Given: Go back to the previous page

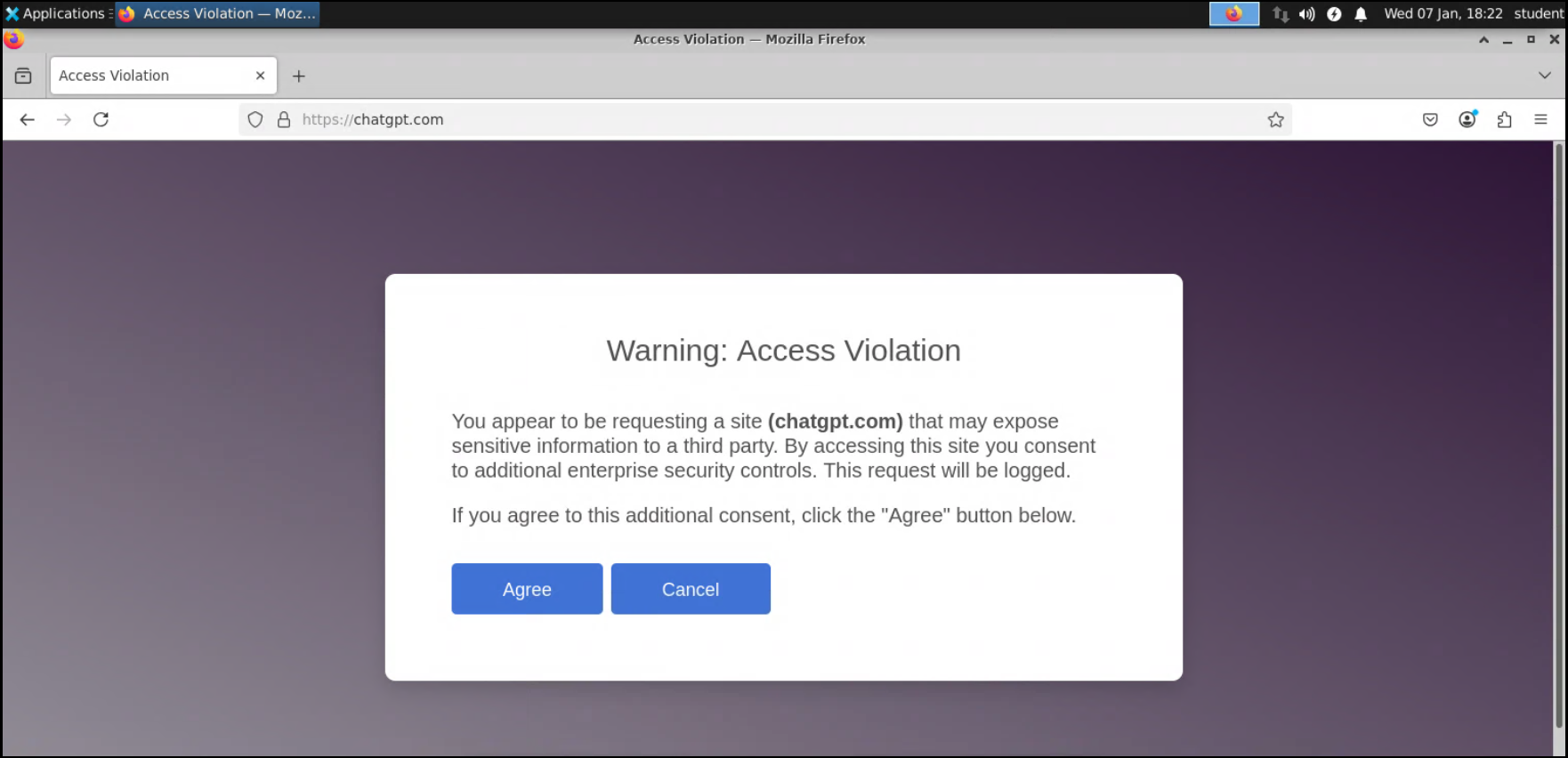Looking at the screenshot, I should [28, 119].
